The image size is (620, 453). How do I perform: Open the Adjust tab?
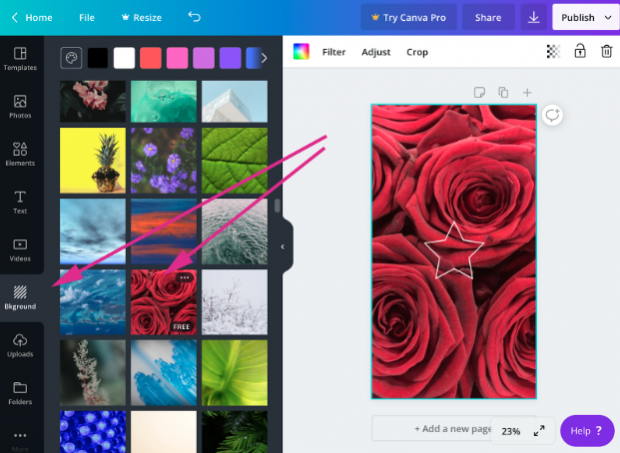376,52
